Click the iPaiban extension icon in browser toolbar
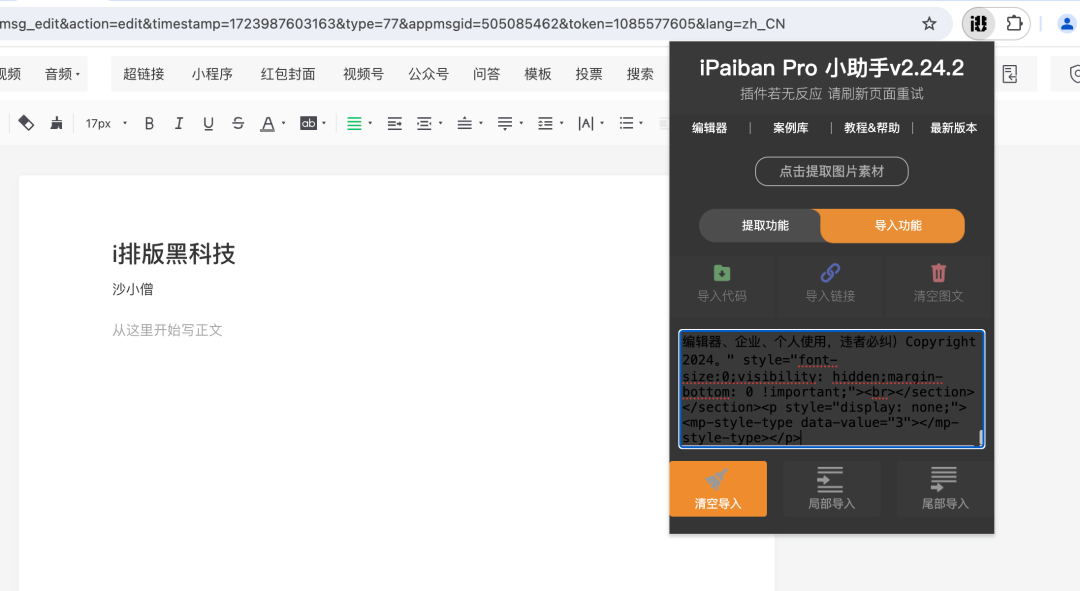1080x591 pixels. 978,23
